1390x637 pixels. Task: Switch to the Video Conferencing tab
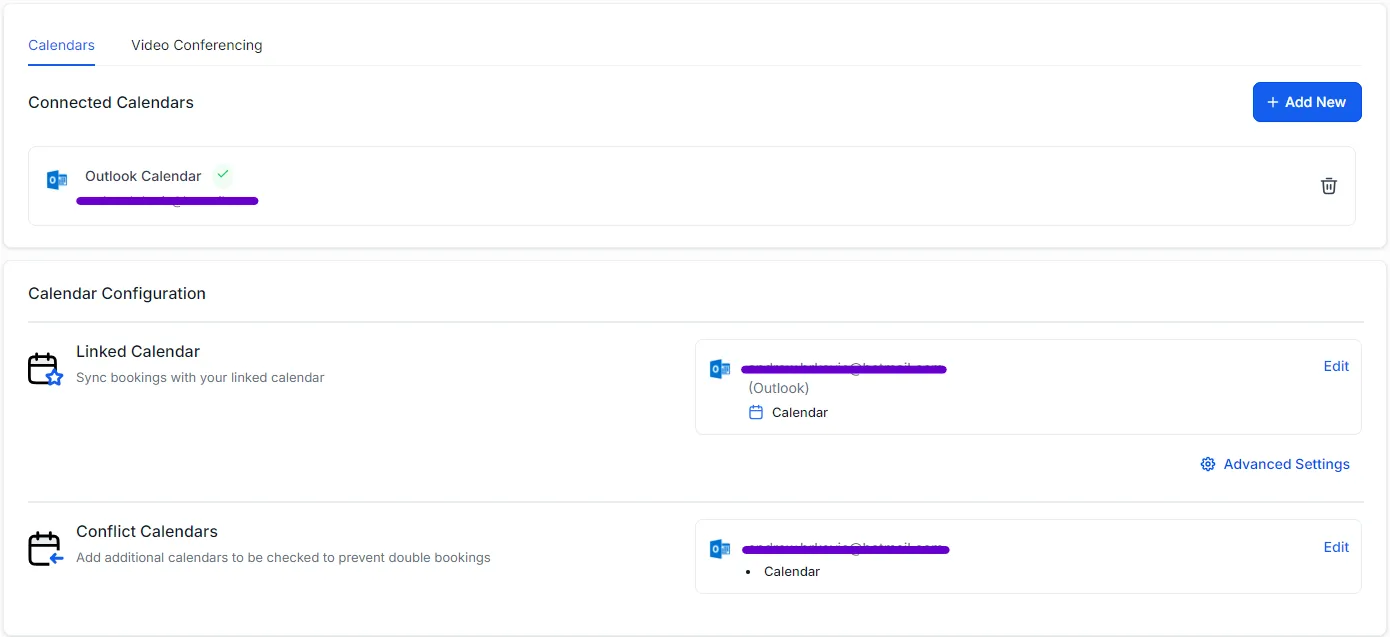coord(196,45)
